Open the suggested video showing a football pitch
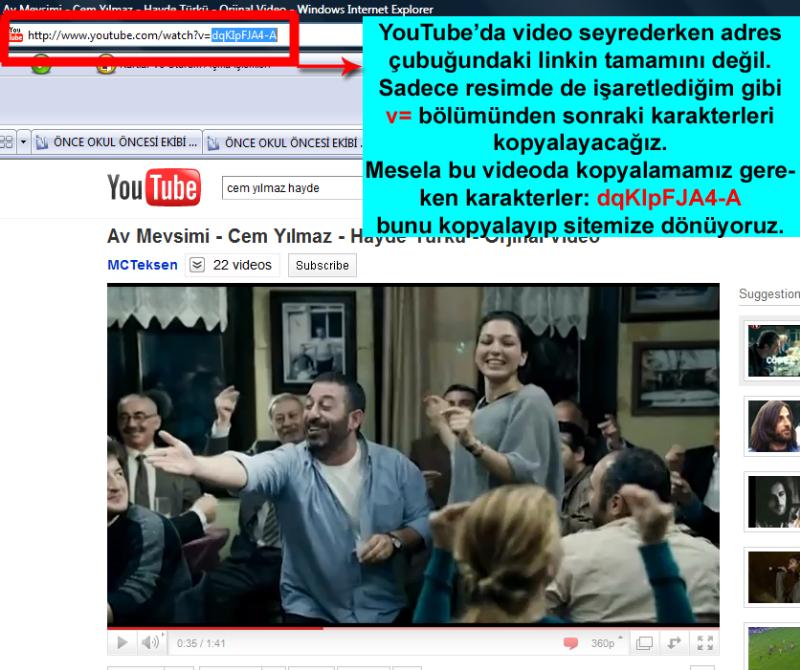This screenshot has height=670, width=800. point(773,648)
